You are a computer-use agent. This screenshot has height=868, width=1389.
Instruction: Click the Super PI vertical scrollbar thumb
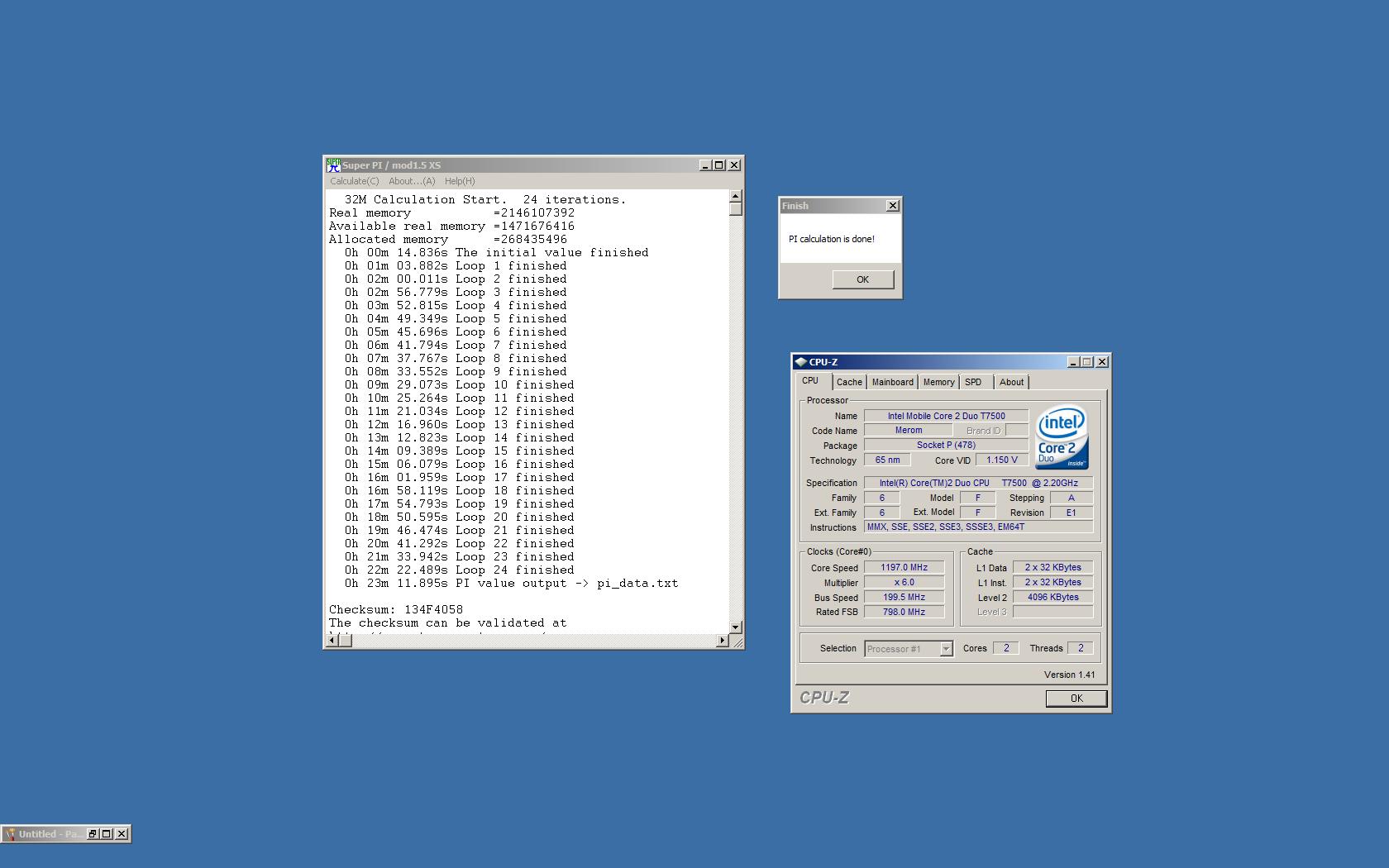point(736,209)
